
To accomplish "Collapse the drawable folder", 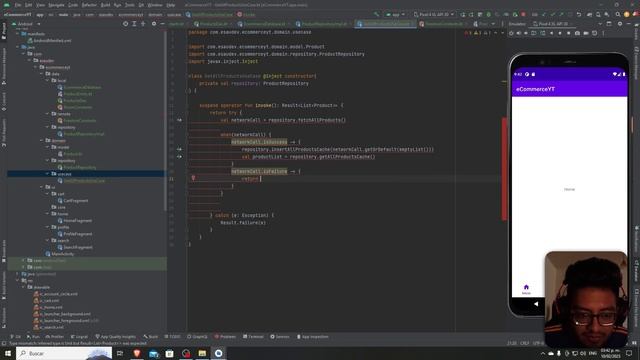I will (24, 287).
